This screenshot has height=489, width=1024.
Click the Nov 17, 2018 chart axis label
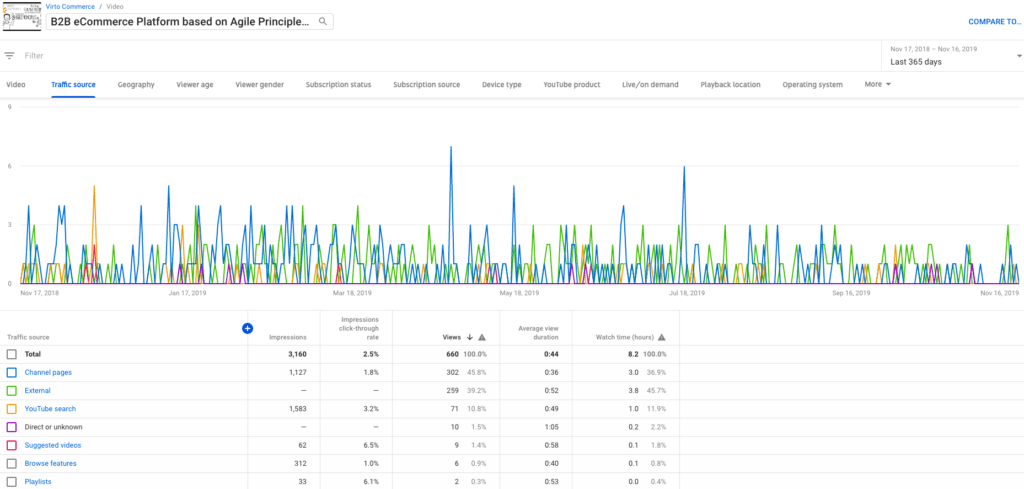[x=39, y=293]
